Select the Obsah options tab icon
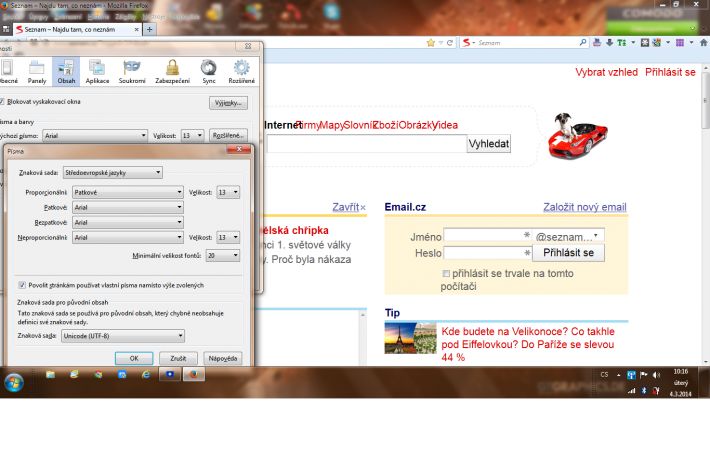This screenshot has width=710, height=470. coord(66,72)
